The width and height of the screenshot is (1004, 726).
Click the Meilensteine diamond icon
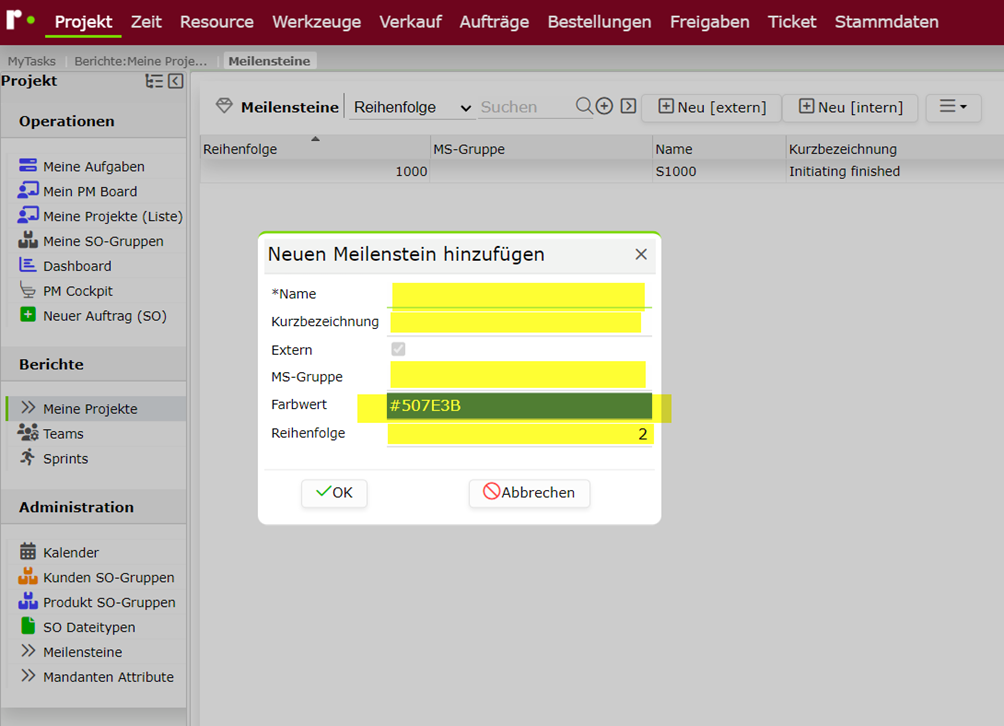pyautogui.click(x=224, y=106)
